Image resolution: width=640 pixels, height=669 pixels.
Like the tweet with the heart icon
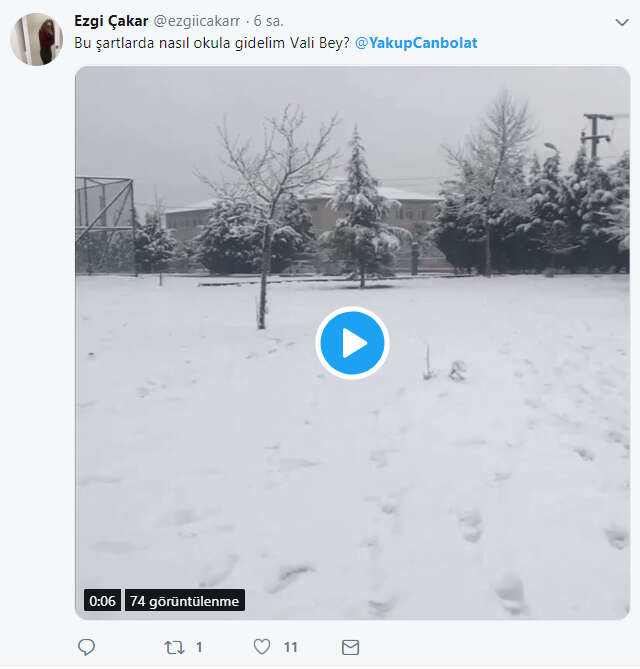pyautogui.click(x=262, y=647)
